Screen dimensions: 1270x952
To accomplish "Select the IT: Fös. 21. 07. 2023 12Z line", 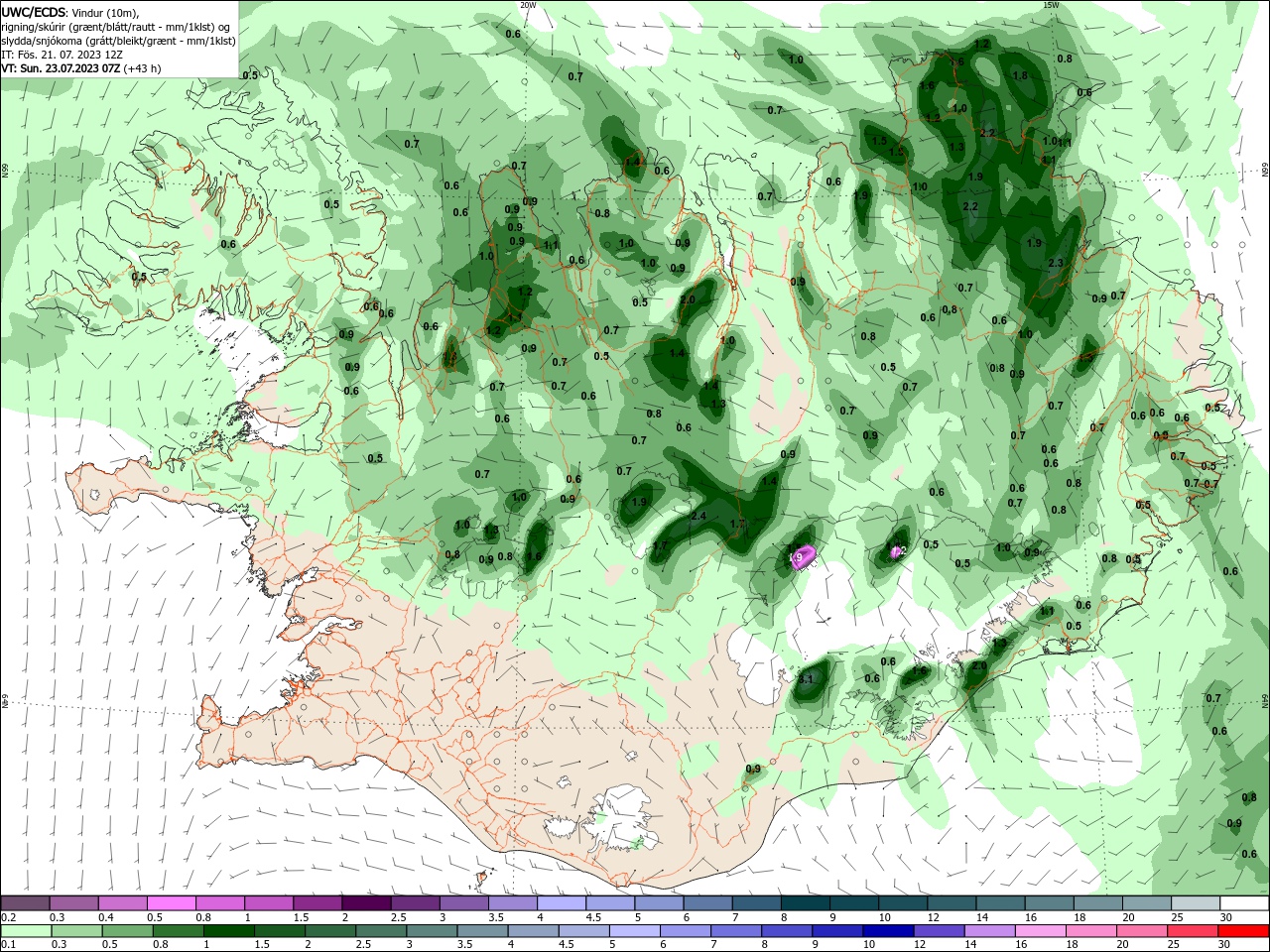I will [x=62, y=55].
